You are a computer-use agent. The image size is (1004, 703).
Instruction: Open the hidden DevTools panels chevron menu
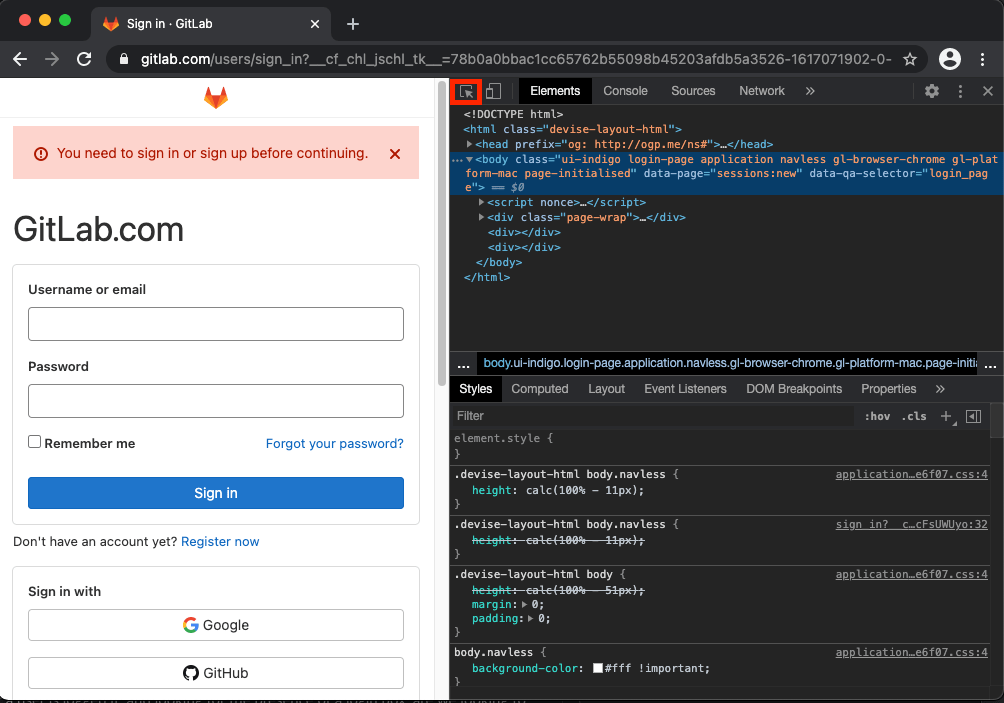coord(810,90)
